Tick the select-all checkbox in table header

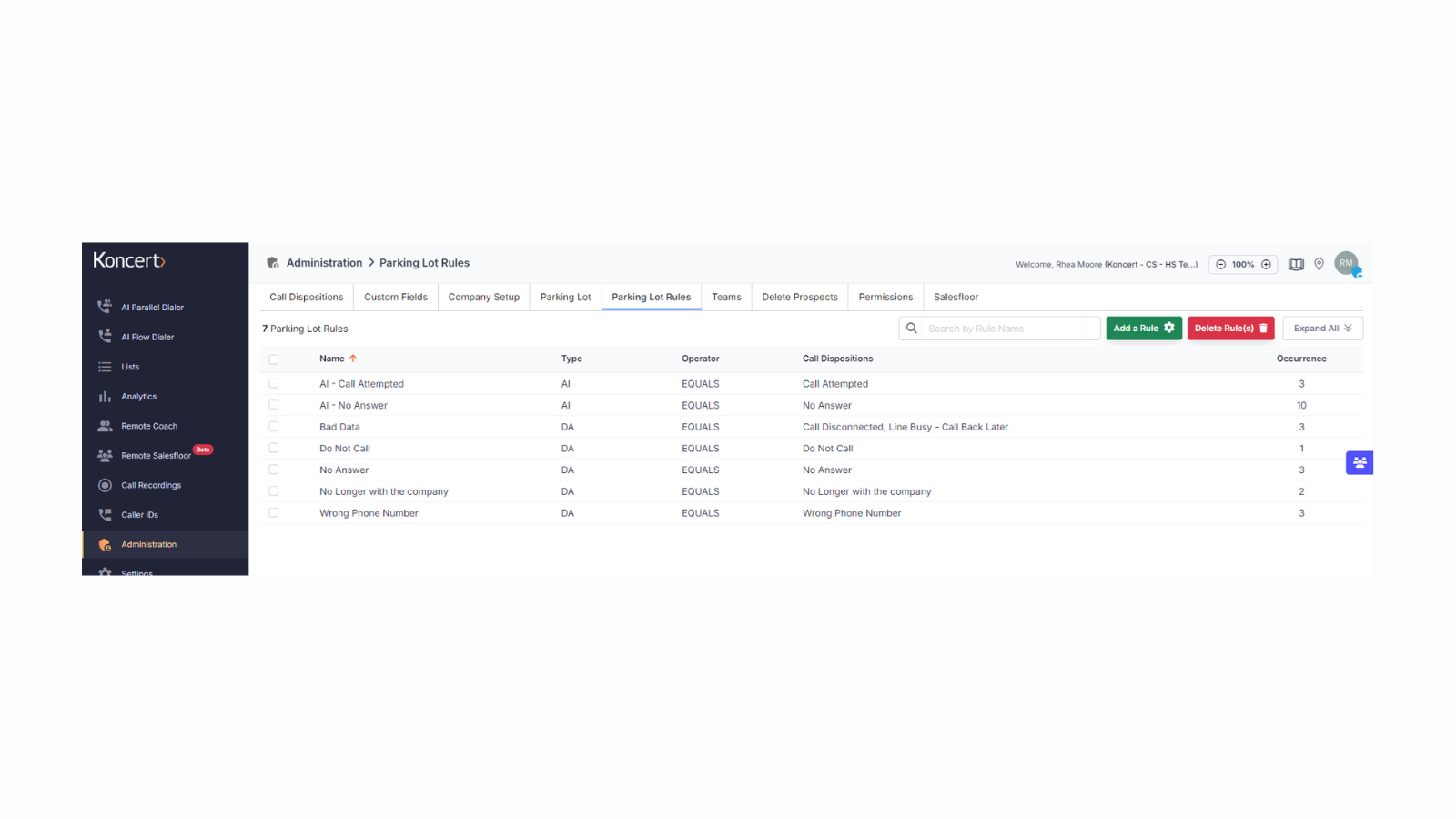coord(273,359)
